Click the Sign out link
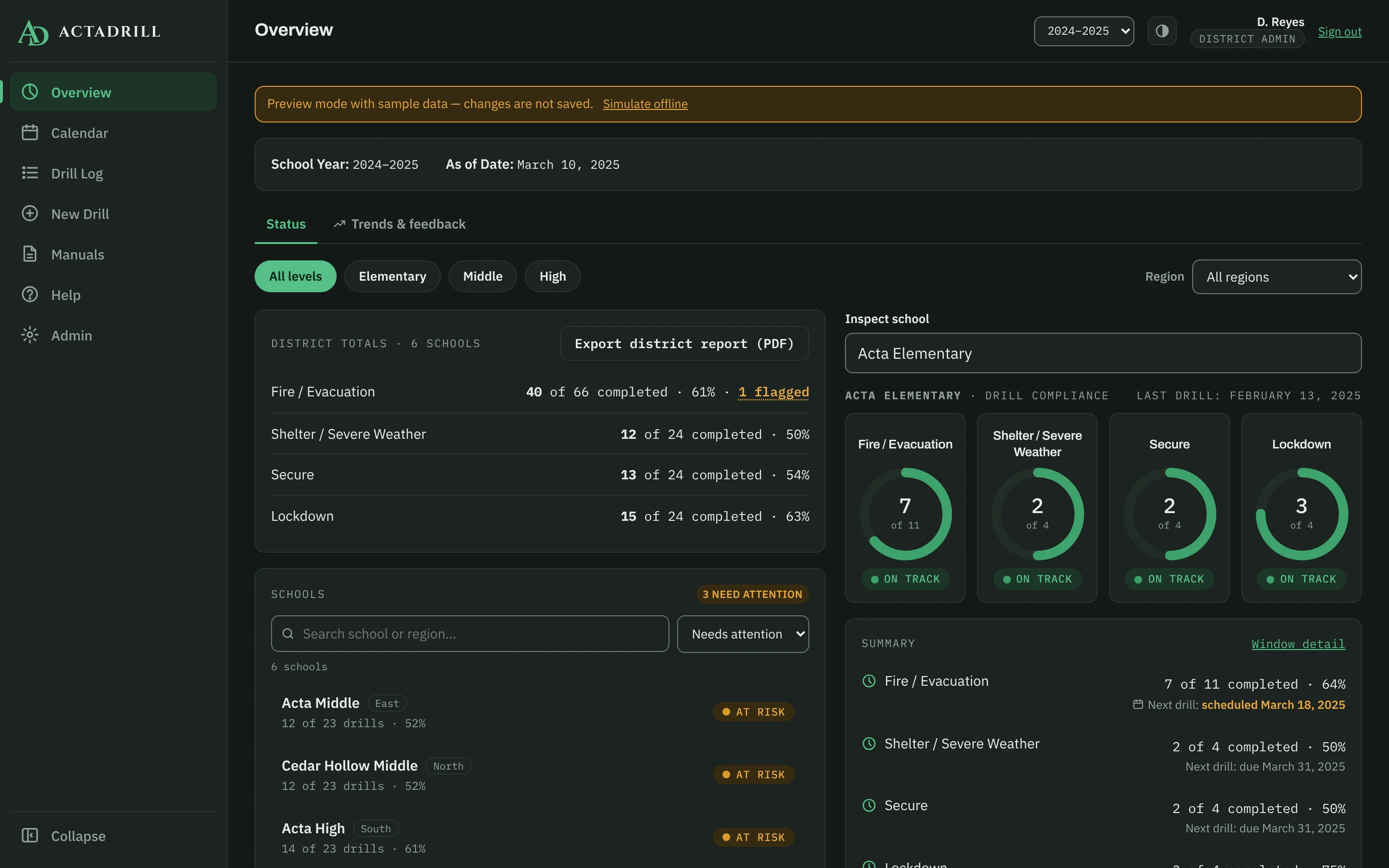The width and height of the screenshot is (1389, 868). (x=1339, y=31)
